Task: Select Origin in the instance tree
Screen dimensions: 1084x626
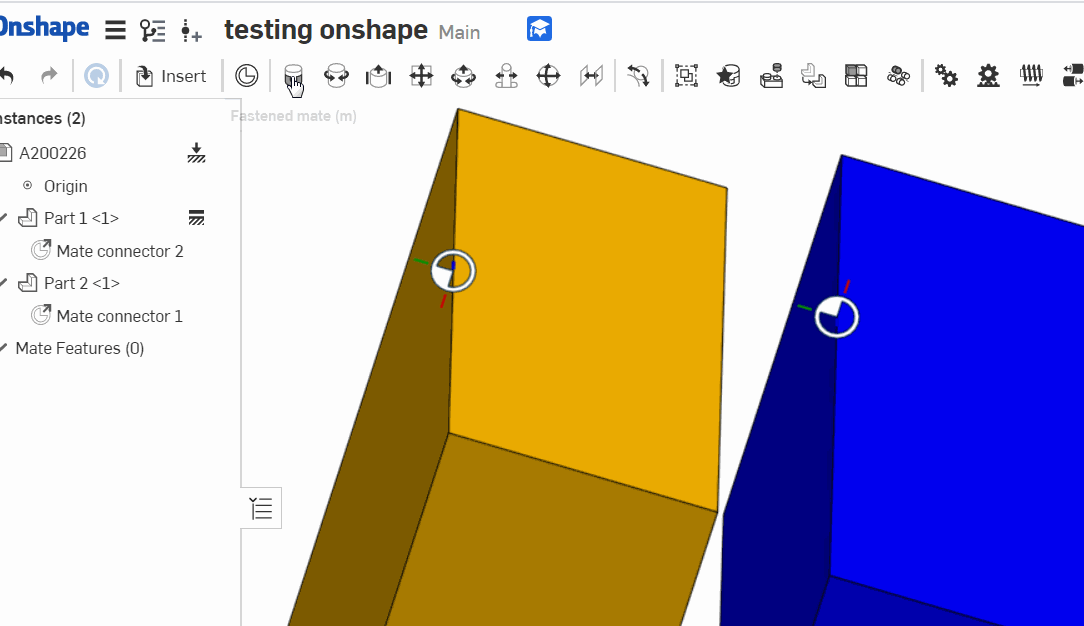Action: coord(66,186)
